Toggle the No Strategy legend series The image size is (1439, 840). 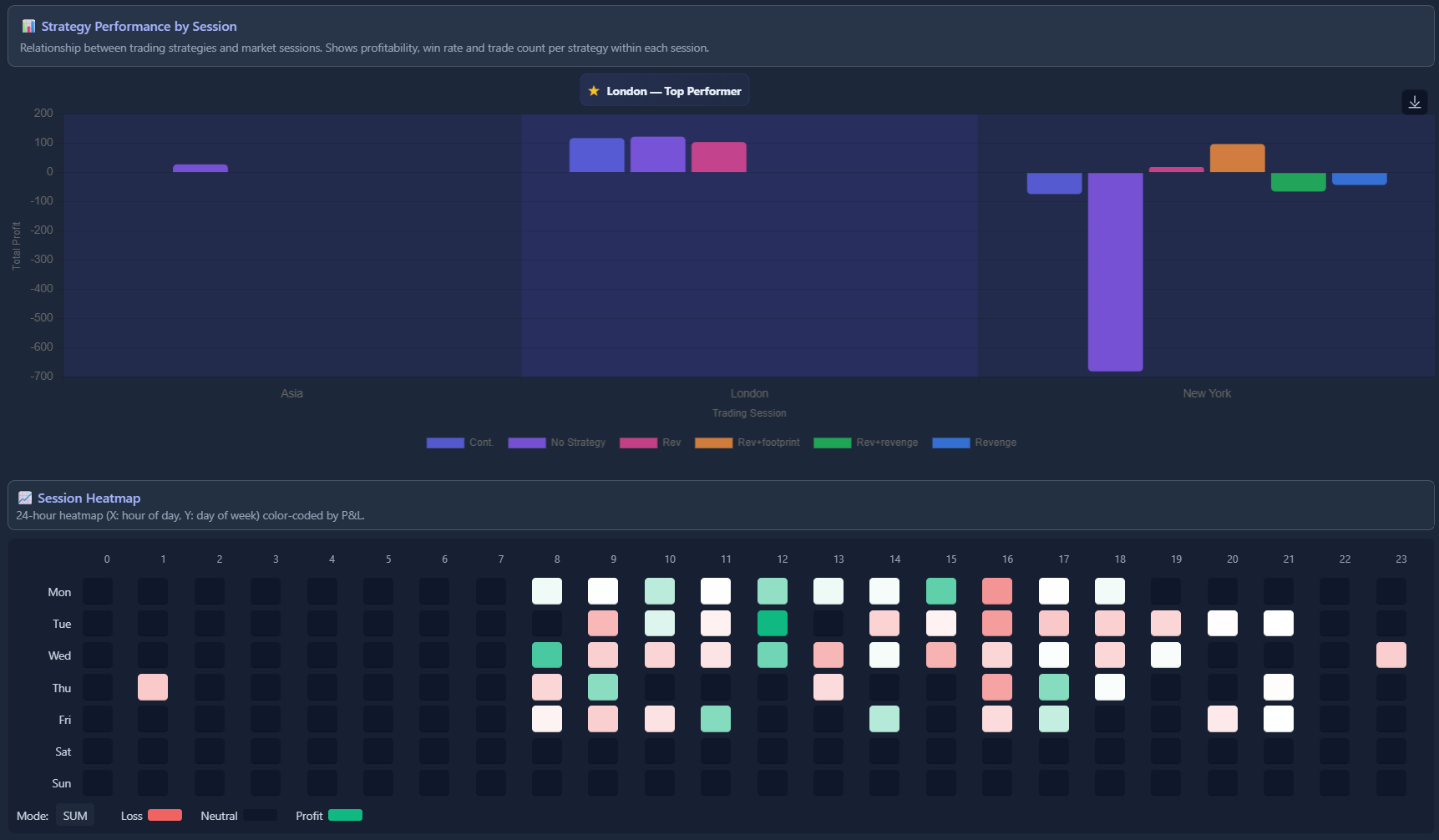coord(556,443)
